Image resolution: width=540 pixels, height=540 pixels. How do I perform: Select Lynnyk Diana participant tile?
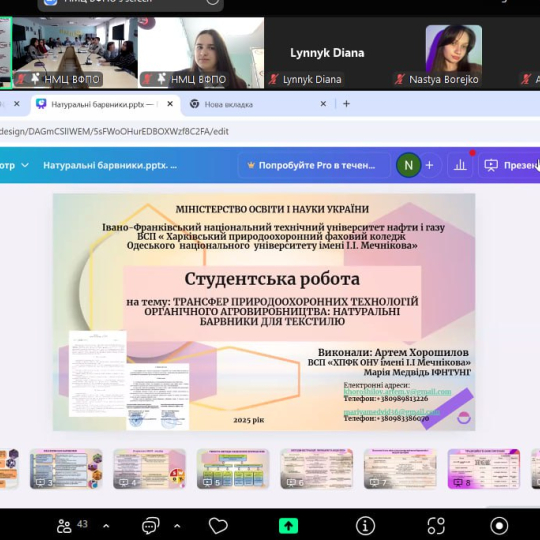[327, 53]
